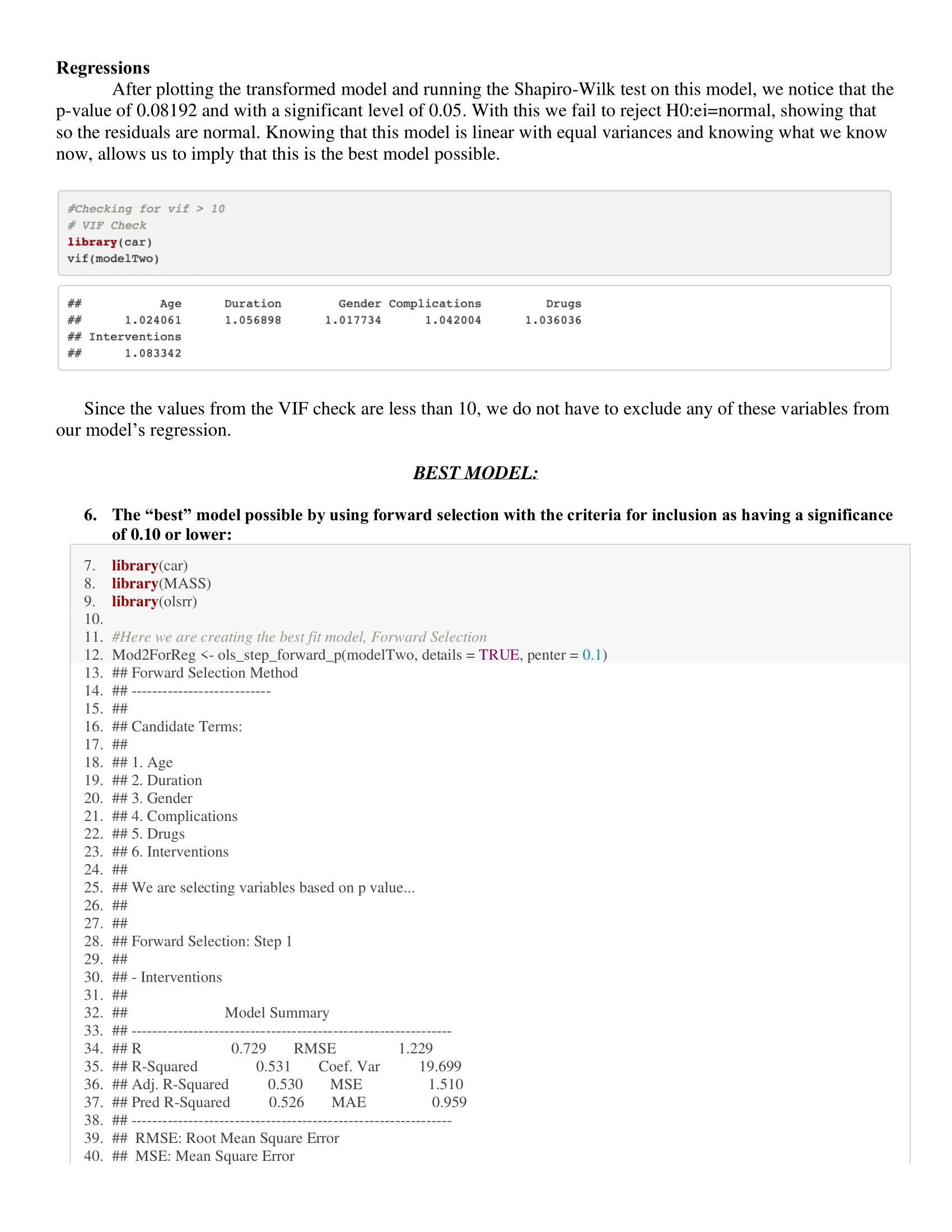Screen dimensions: 952x1232
Task: Click the bold item 6 heading about forward selection
Action: click(502, 524)
